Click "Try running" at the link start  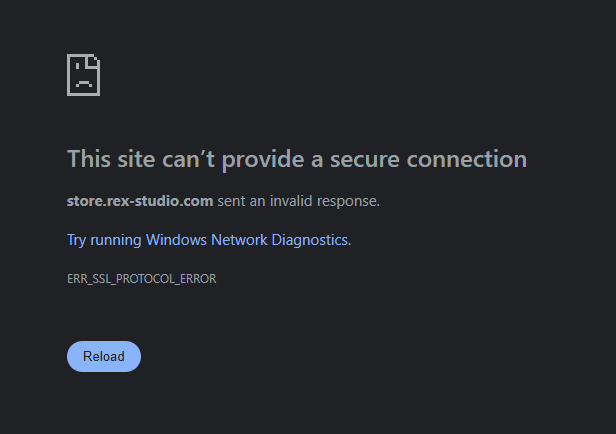pyautogui.click(x=104, y=240)
